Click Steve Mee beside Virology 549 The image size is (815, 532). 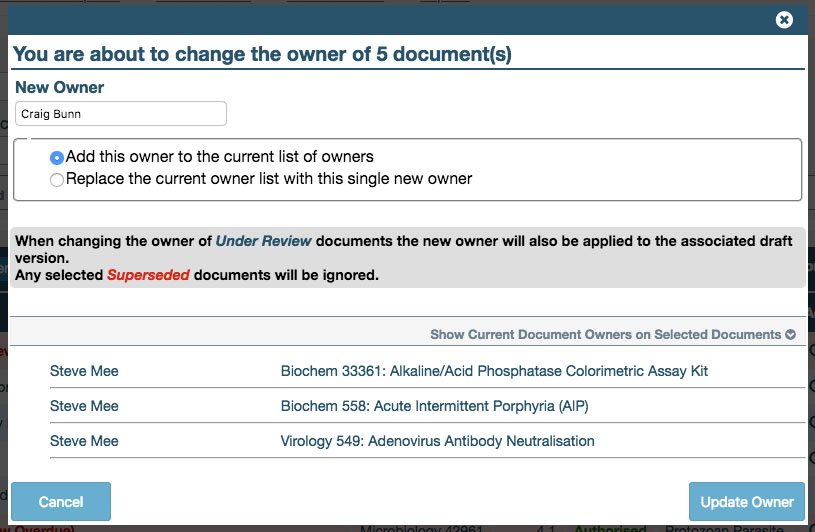coord(84,441)
